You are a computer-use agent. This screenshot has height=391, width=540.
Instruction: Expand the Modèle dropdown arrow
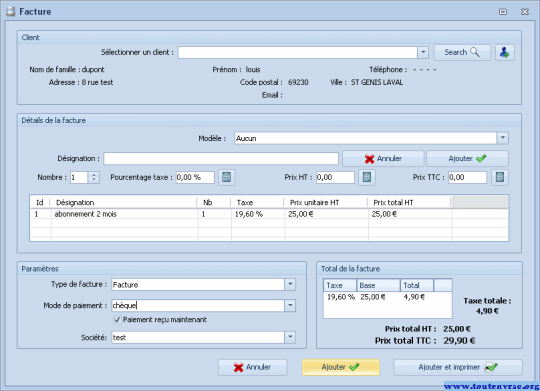[x=502, y=138]
